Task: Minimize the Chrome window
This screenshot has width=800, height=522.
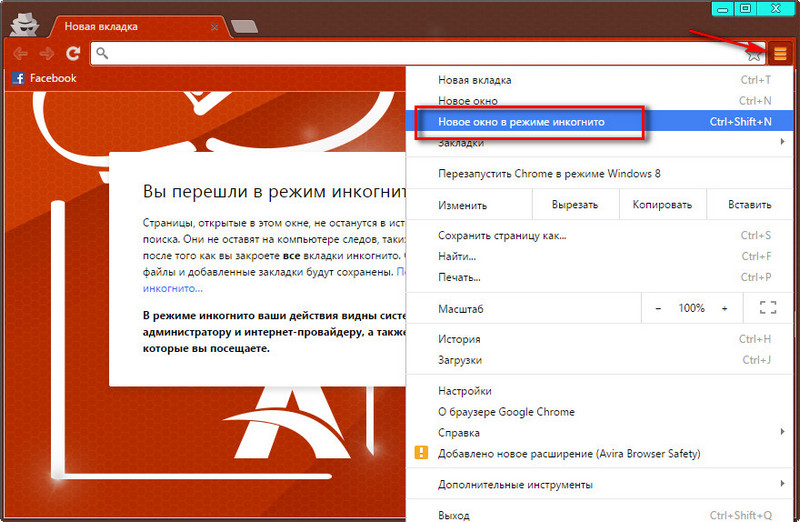Action: click(x=722, y=9)
